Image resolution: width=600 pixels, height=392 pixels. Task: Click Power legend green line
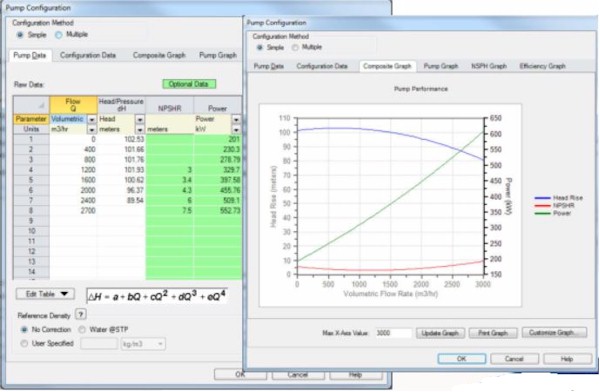(542, 213)
